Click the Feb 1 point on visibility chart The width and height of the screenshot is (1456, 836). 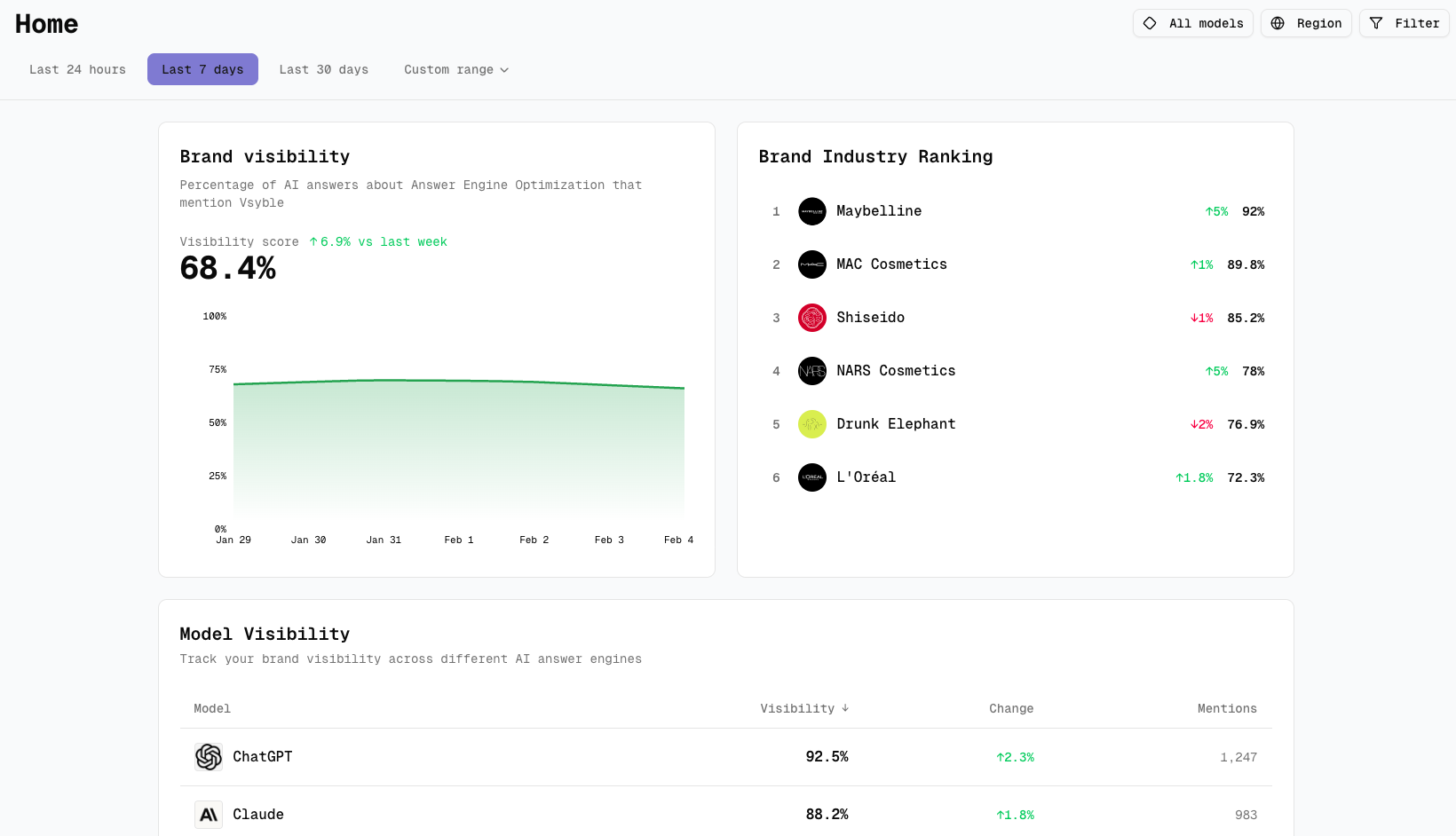(459, 381)
